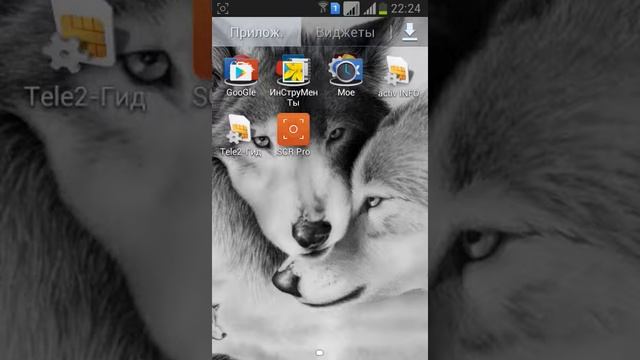Switch to the Виджеты tab

(x=345, y=32)
